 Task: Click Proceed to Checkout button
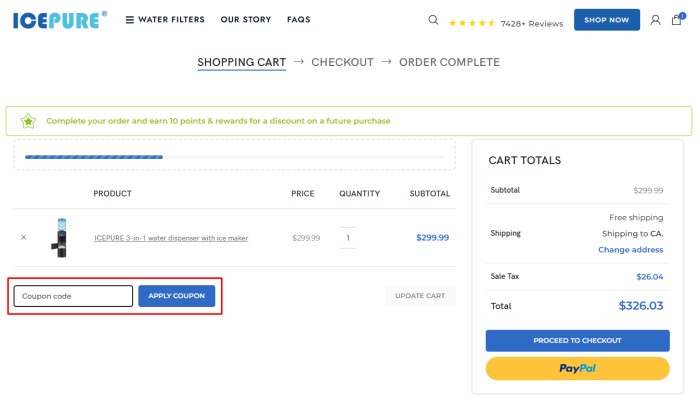(x=577, y=341)
